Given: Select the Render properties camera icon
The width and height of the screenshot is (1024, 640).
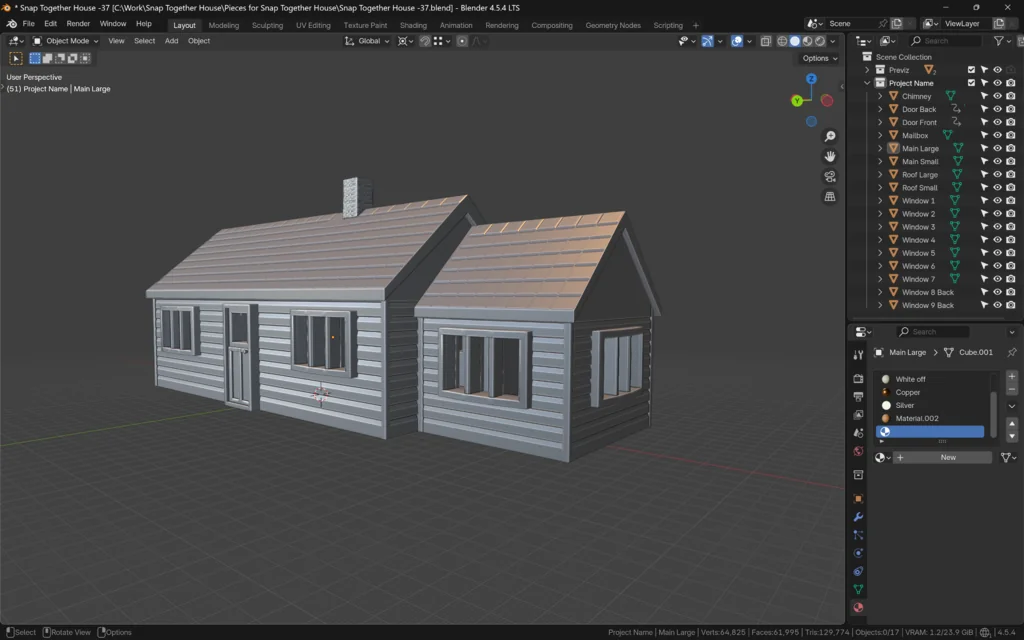Looking at the screenshot, I should click(857, 378).
